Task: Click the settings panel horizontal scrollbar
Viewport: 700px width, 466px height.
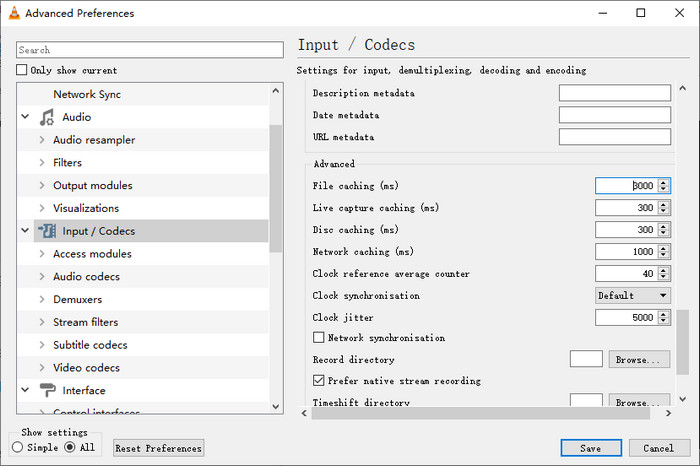Action: 480,413
